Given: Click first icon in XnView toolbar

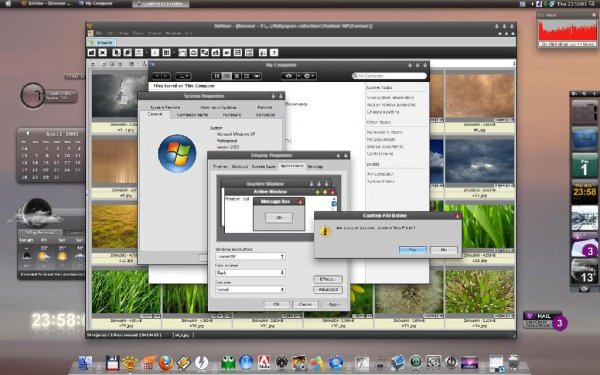Looking at the screenshot, I should (x=92, y=52).
